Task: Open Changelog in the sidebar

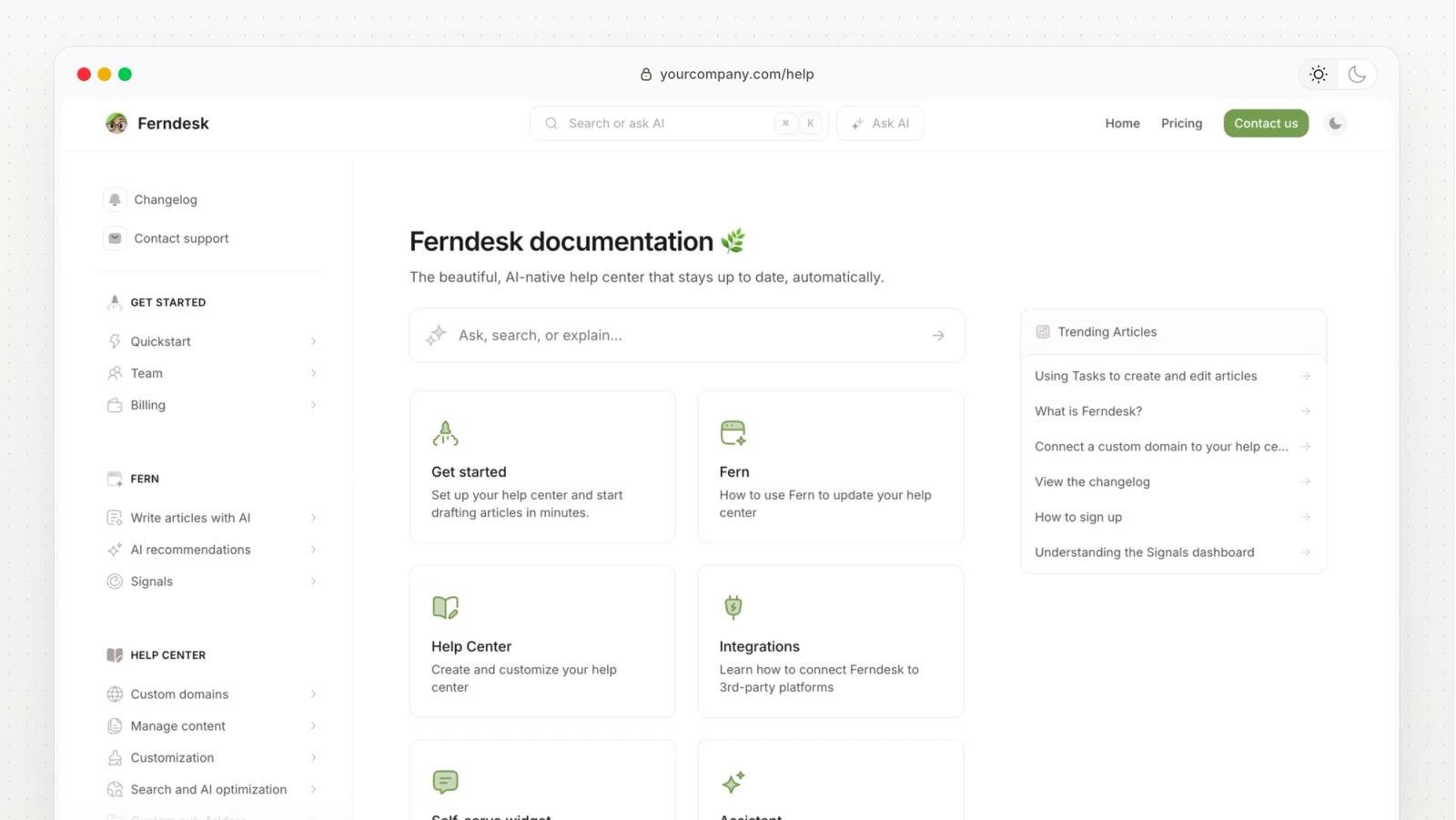Action: tap(166, 199)
